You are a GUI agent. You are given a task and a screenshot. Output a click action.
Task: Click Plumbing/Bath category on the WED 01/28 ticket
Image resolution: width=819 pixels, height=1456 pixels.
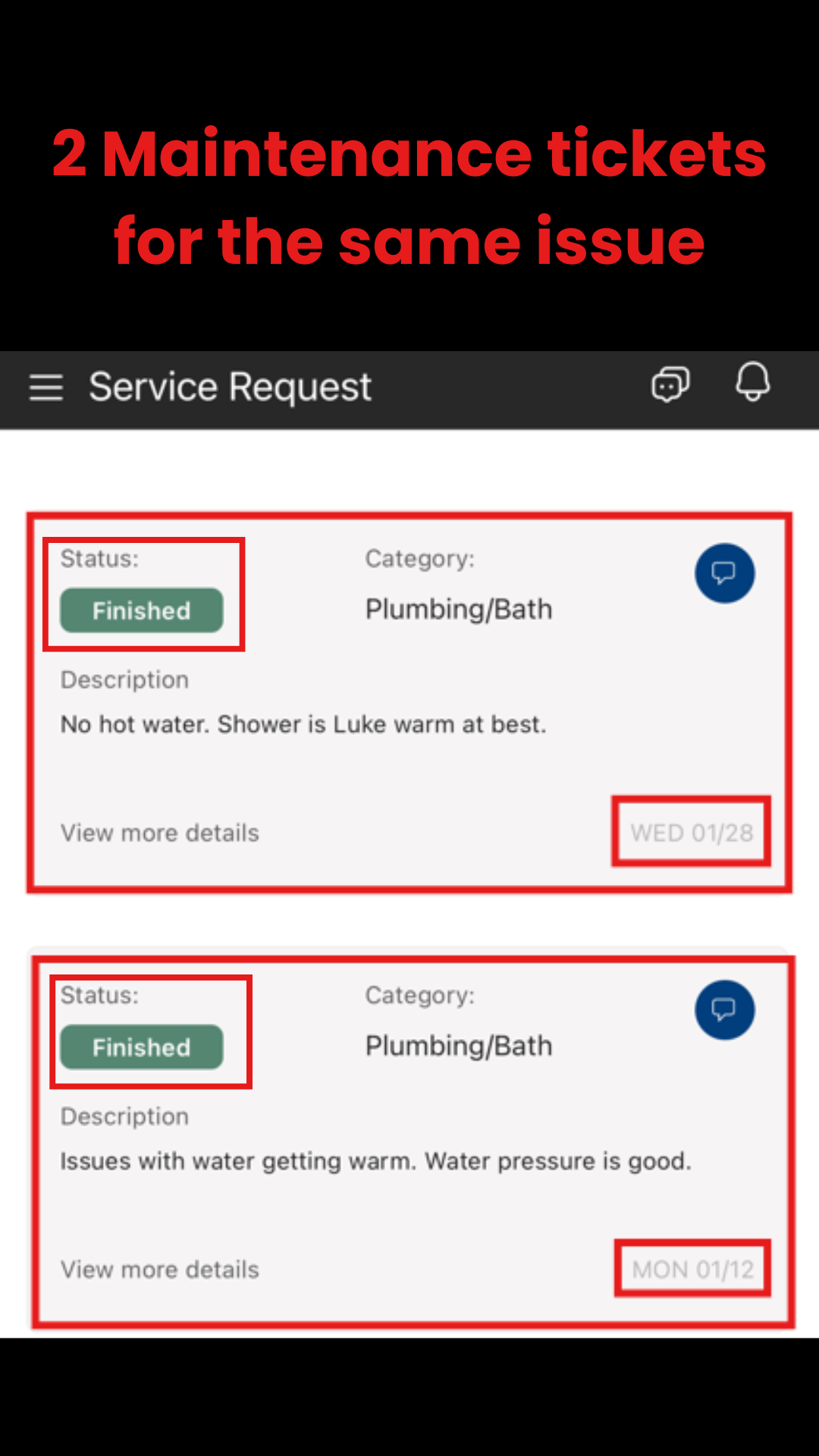(x=459, y=610)
